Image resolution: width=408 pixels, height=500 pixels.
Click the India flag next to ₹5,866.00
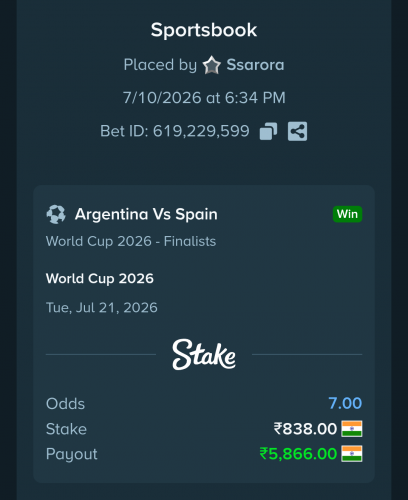pos(352,454)
